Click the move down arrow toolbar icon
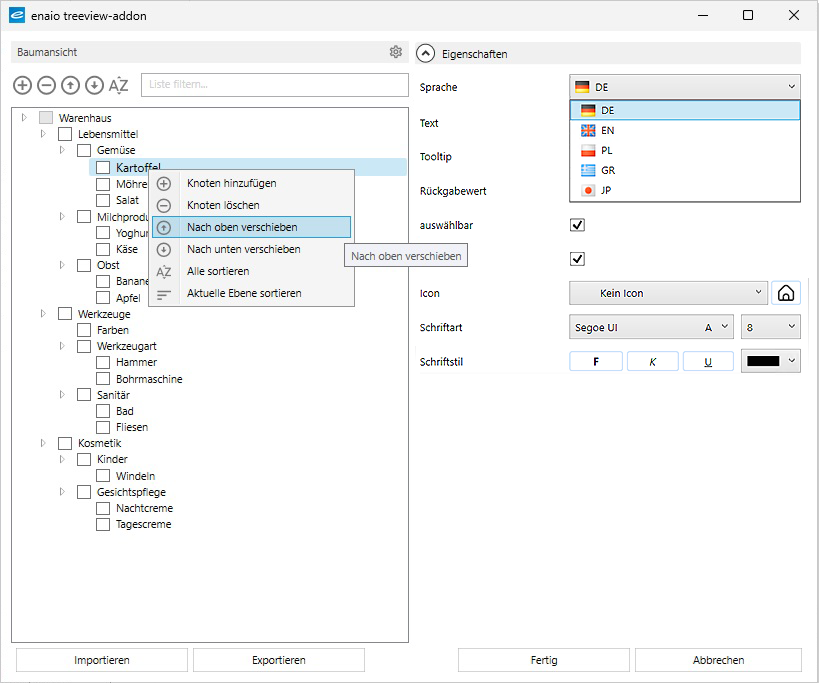Screen dimensions: 819x683 94,86
